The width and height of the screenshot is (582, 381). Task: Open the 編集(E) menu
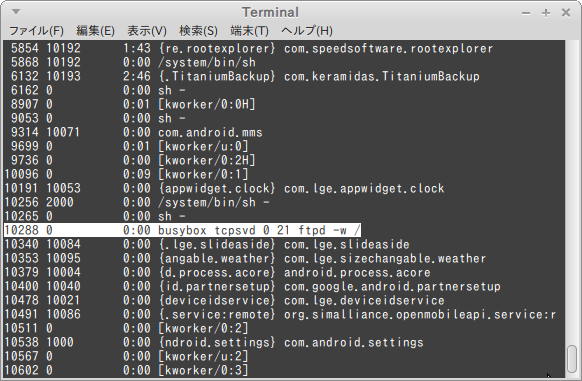(x=95, y=30)
